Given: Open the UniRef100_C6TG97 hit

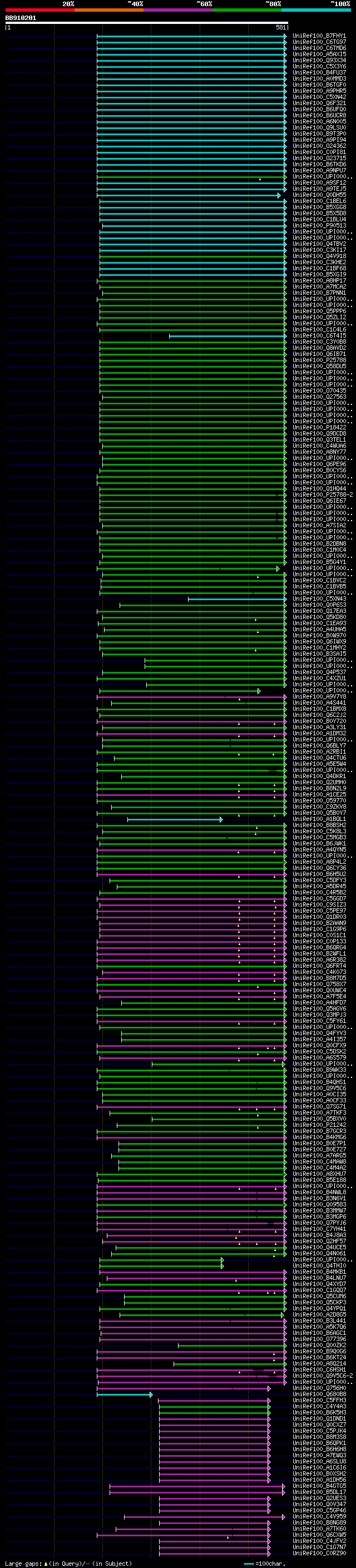Looking at the screenshot, I should pos(319,42).
